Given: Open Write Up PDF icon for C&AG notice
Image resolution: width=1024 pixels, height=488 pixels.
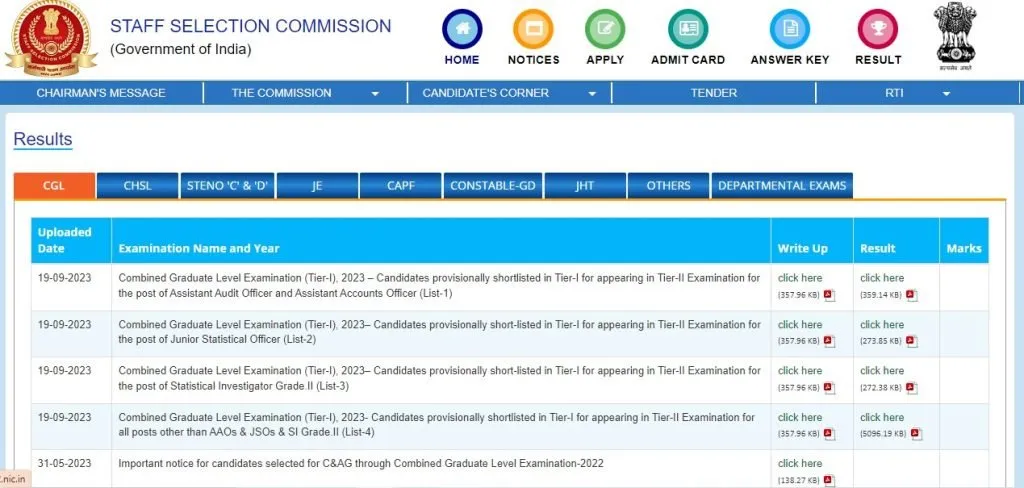Looking at the screenshot, I should click(829, 480).
